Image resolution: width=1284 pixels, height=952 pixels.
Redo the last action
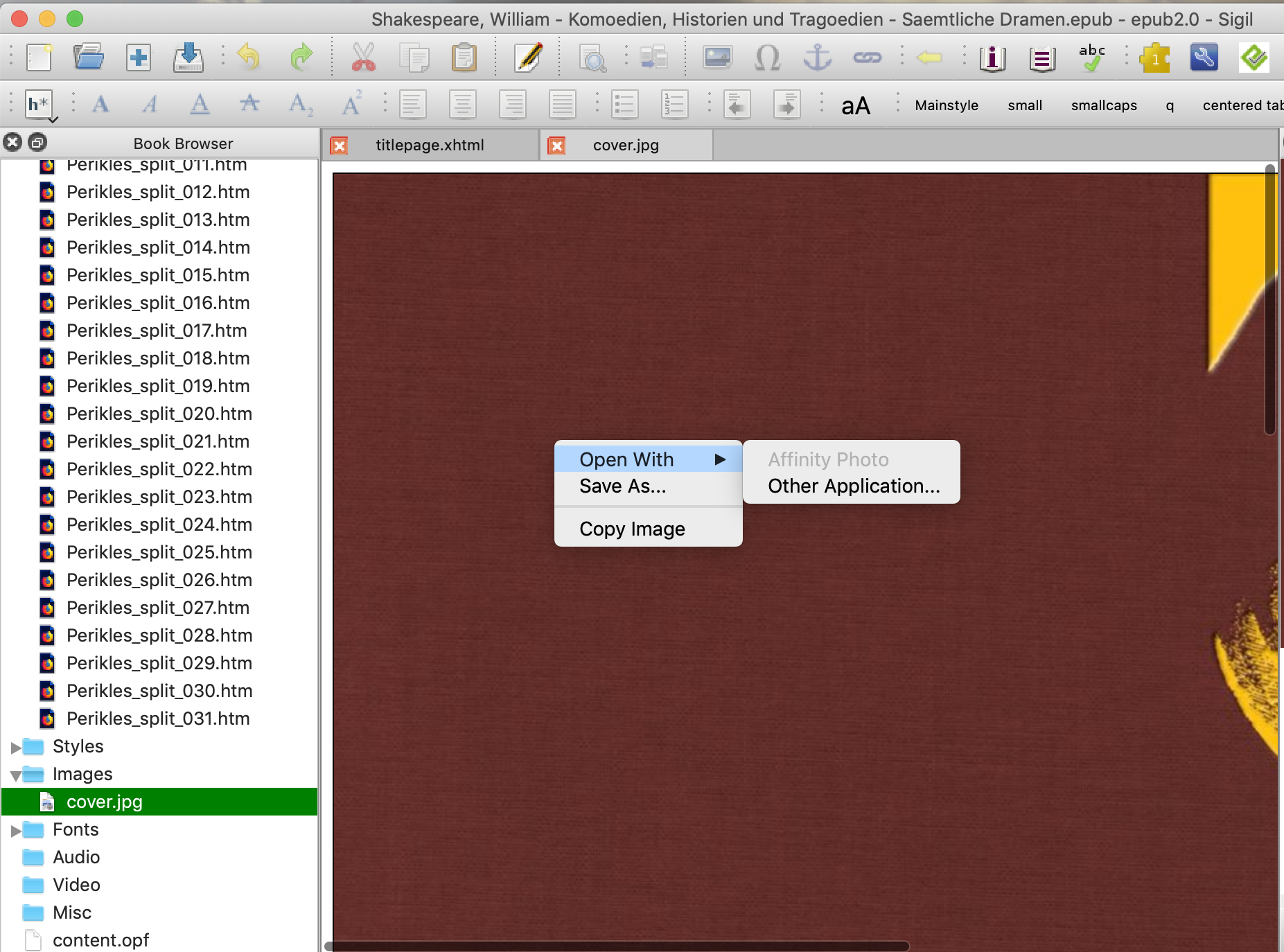301,58
